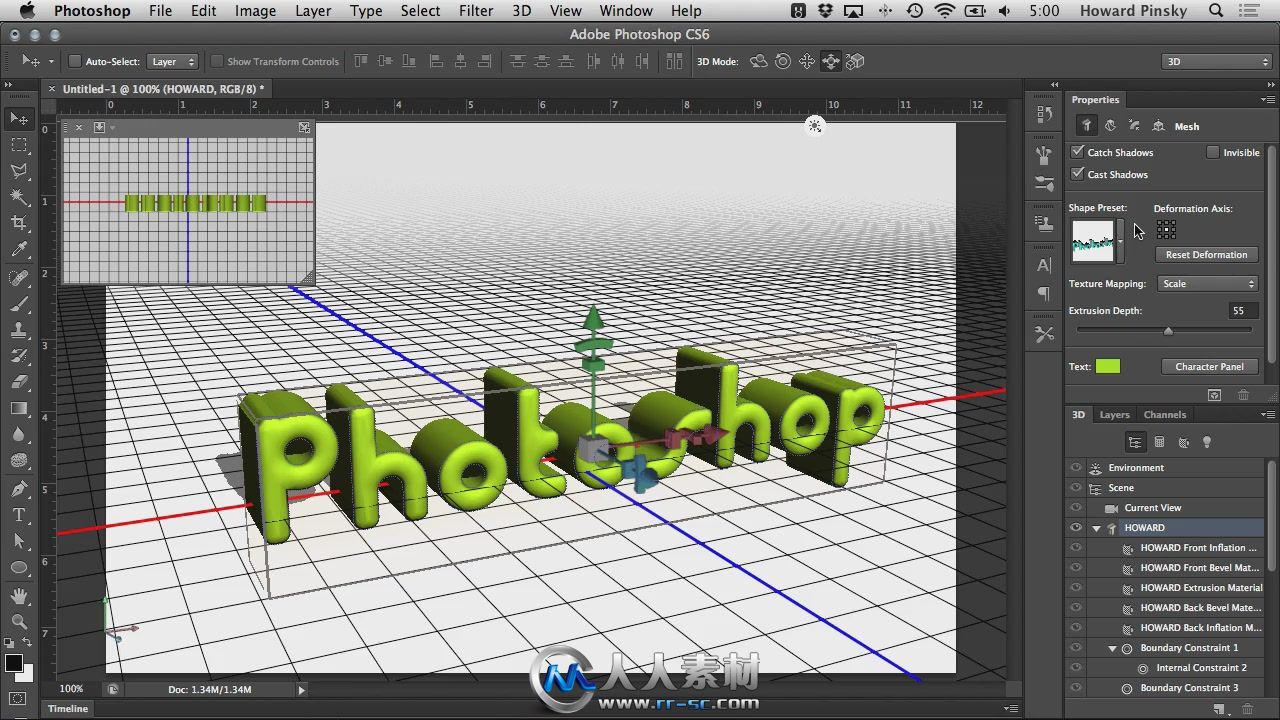Image resolution: width=1280 pixels, height=720 pixels.
Task: Open the 3D panel flyout menu
Action: tap(1269, 415)
